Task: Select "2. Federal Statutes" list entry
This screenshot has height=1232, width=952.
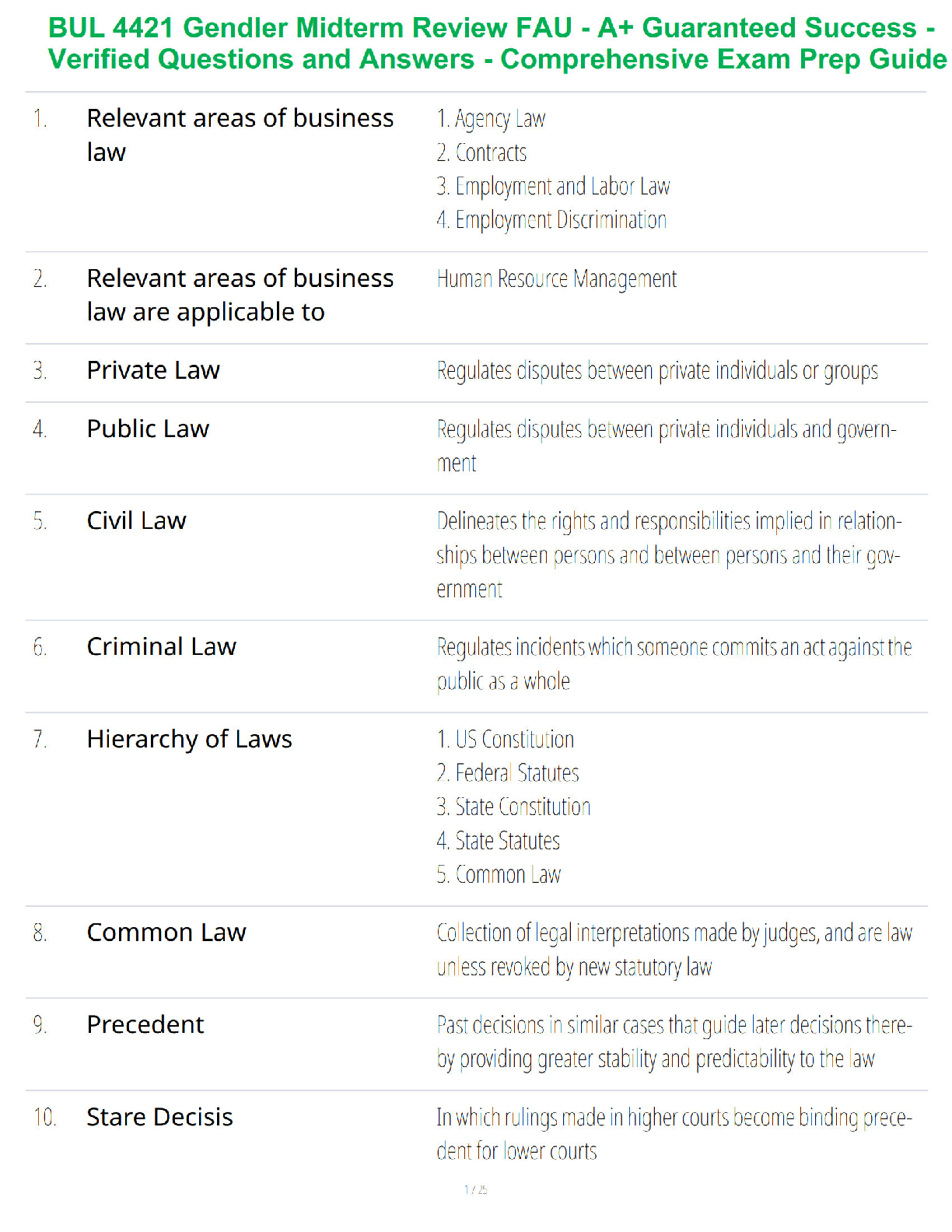Action: (x=508, y=773)
